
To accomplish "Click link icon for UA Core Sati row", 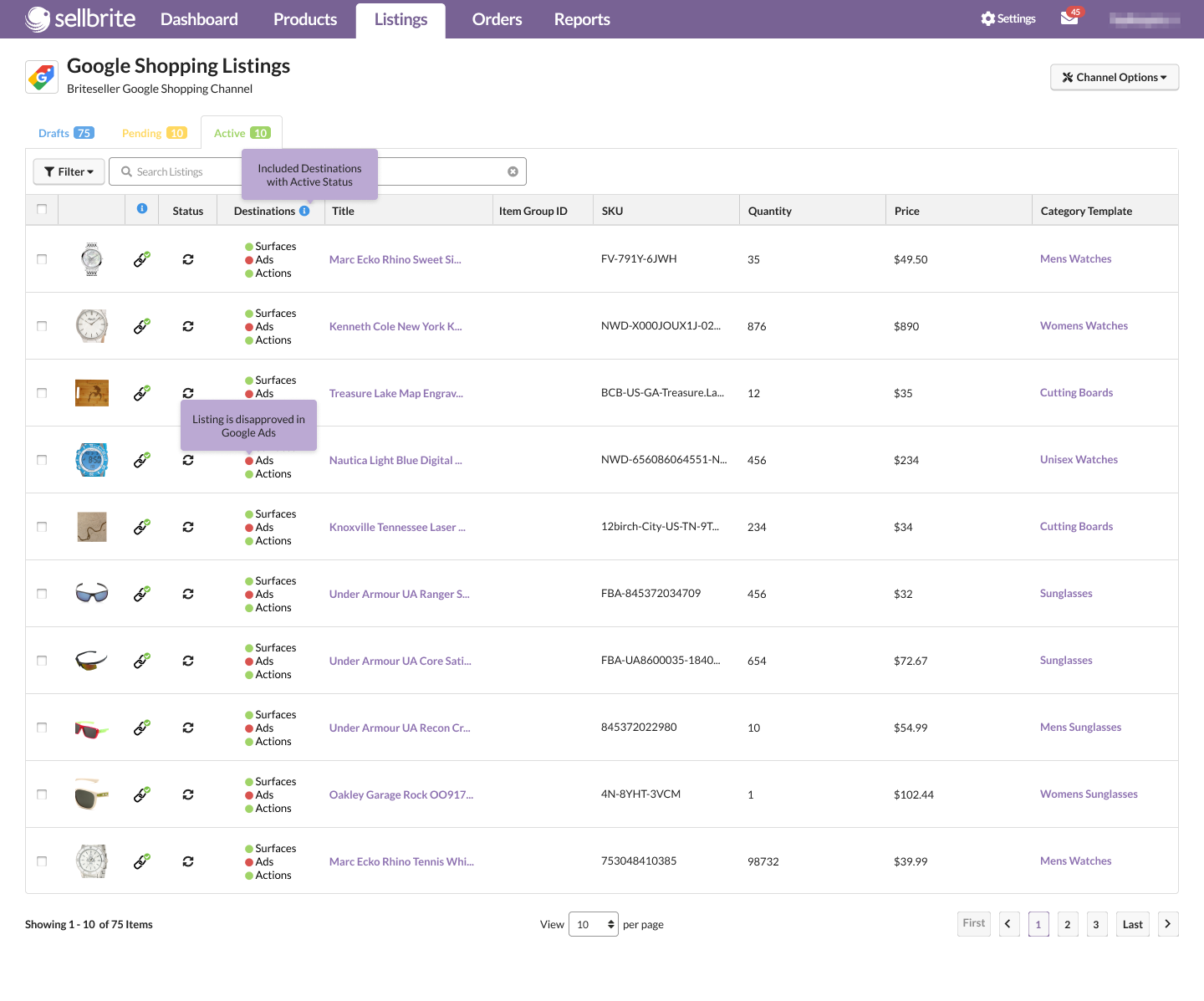I will click(142, 661).
